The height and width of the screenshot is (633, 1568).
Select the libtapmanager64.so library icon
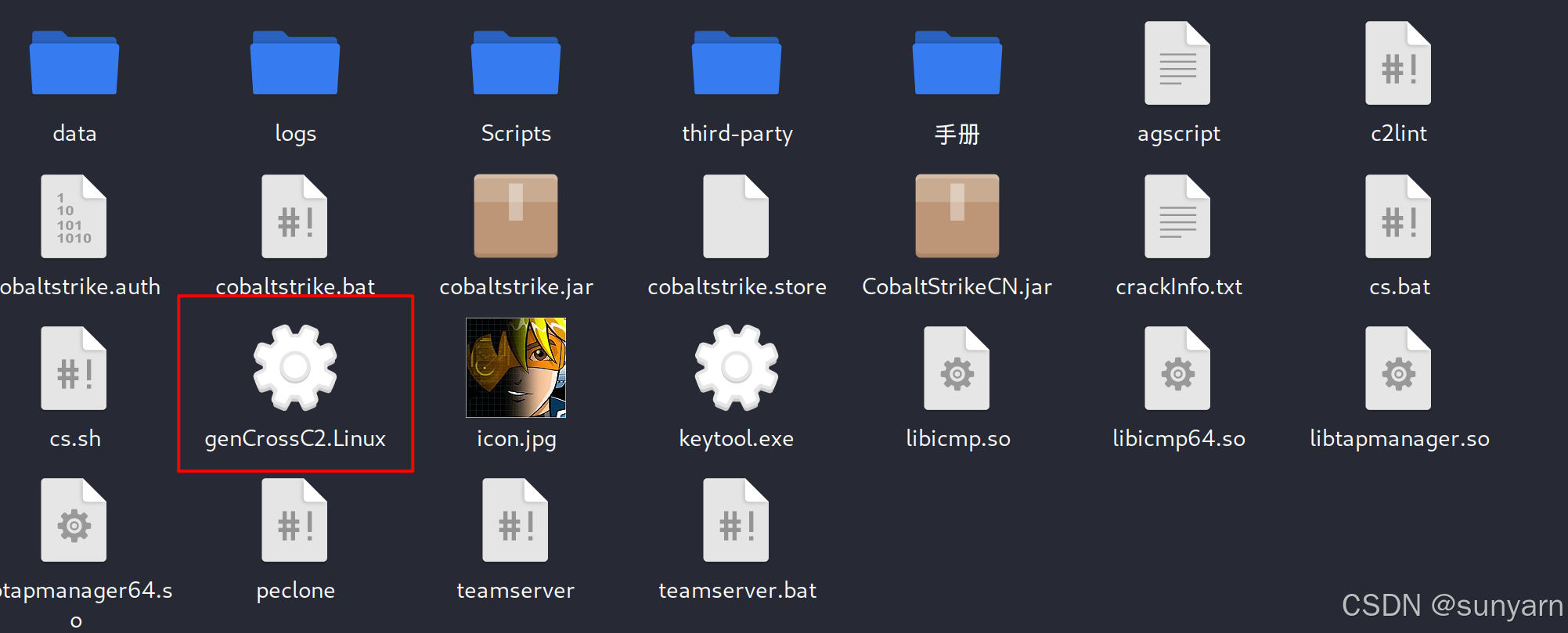pos(74,520)
